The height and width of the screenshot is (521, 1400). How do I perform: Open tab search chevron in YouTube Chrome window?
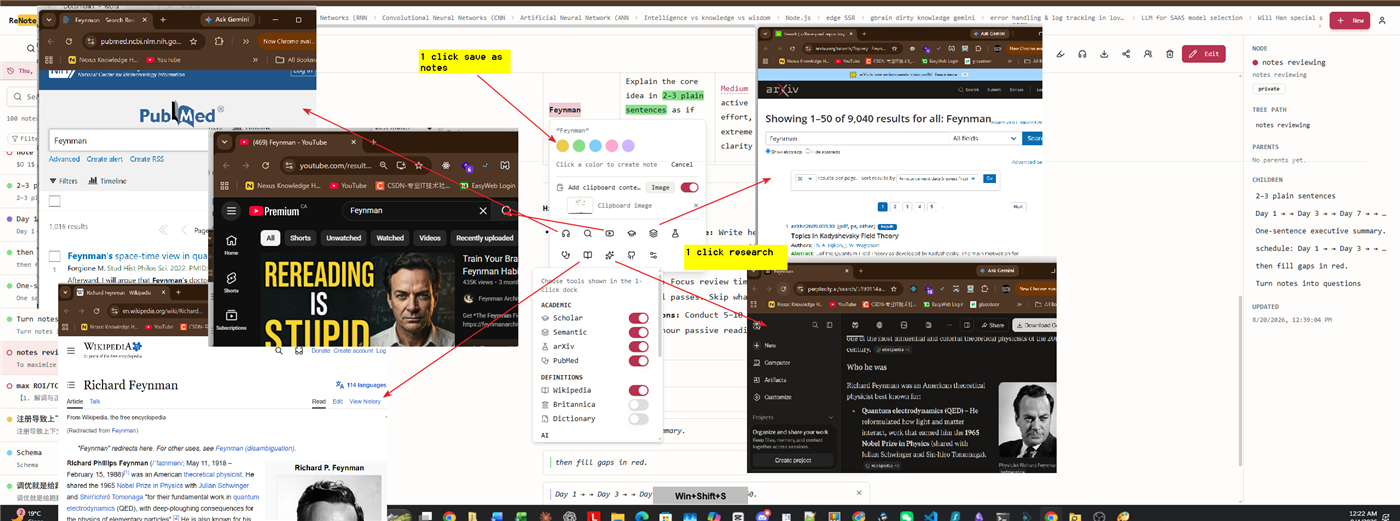point(224,142)
